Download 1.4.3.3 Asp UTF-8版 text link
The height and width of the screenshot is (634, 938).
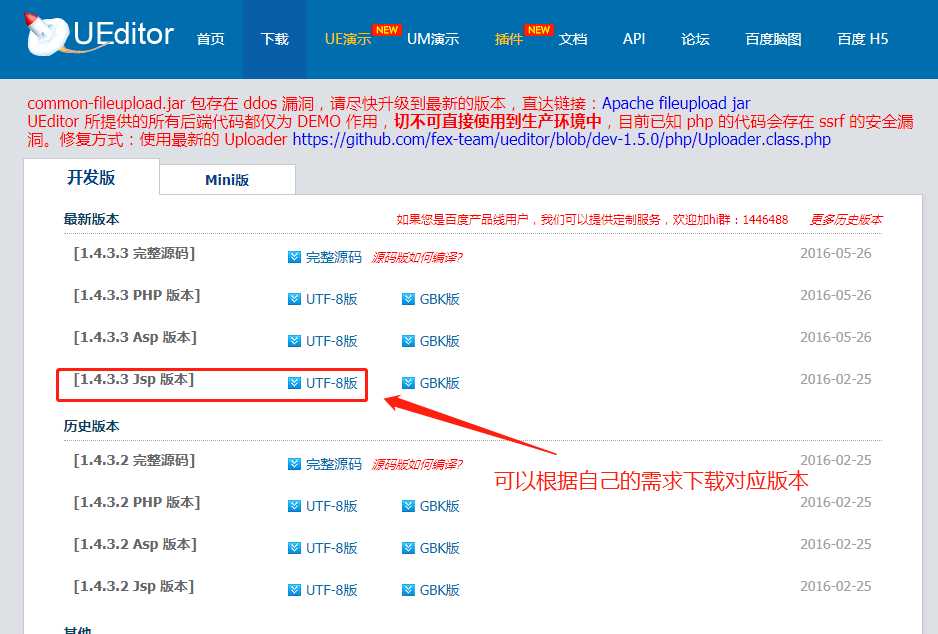pos(331,341)
